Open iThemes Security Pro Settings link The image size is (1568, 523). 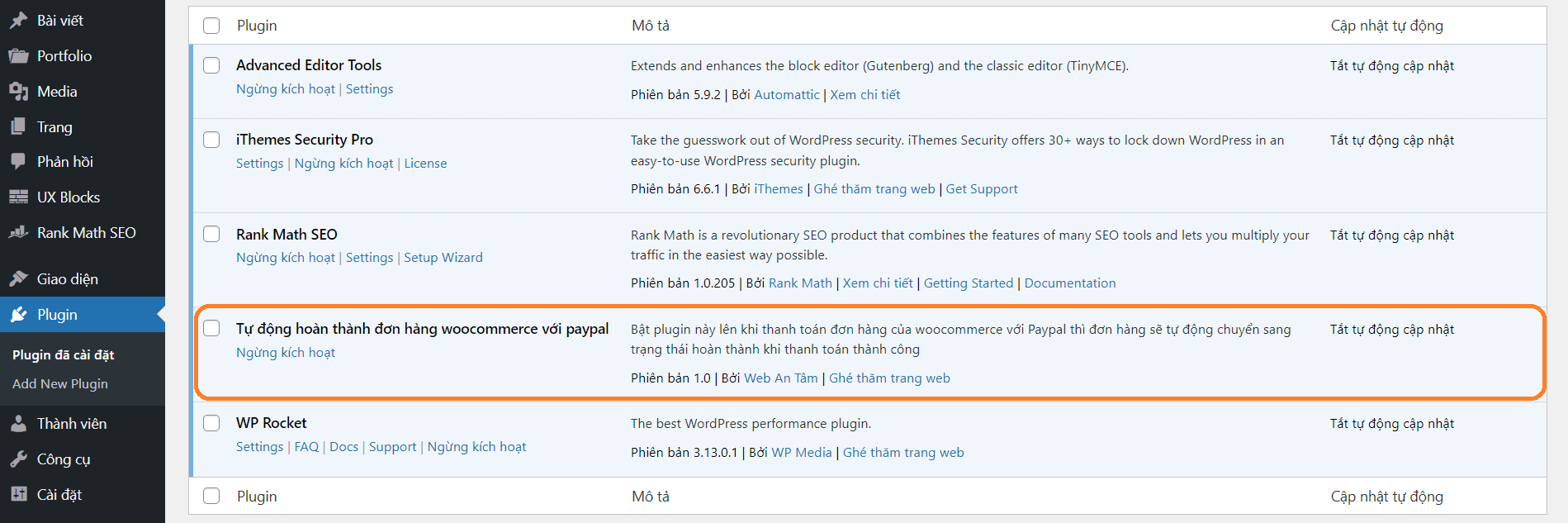(259, 164)
